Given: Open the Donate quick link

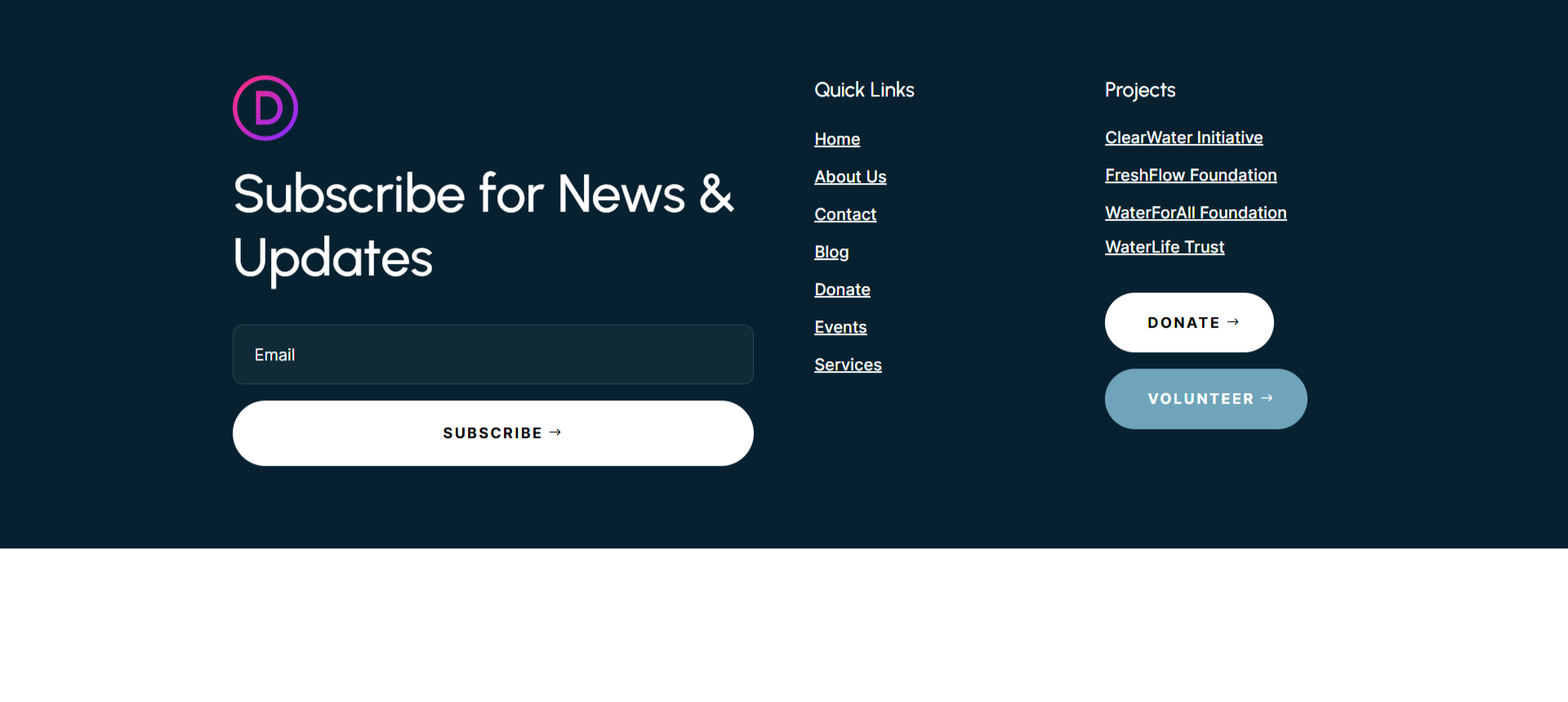Looking at the screenshot, I should point(842,289).
